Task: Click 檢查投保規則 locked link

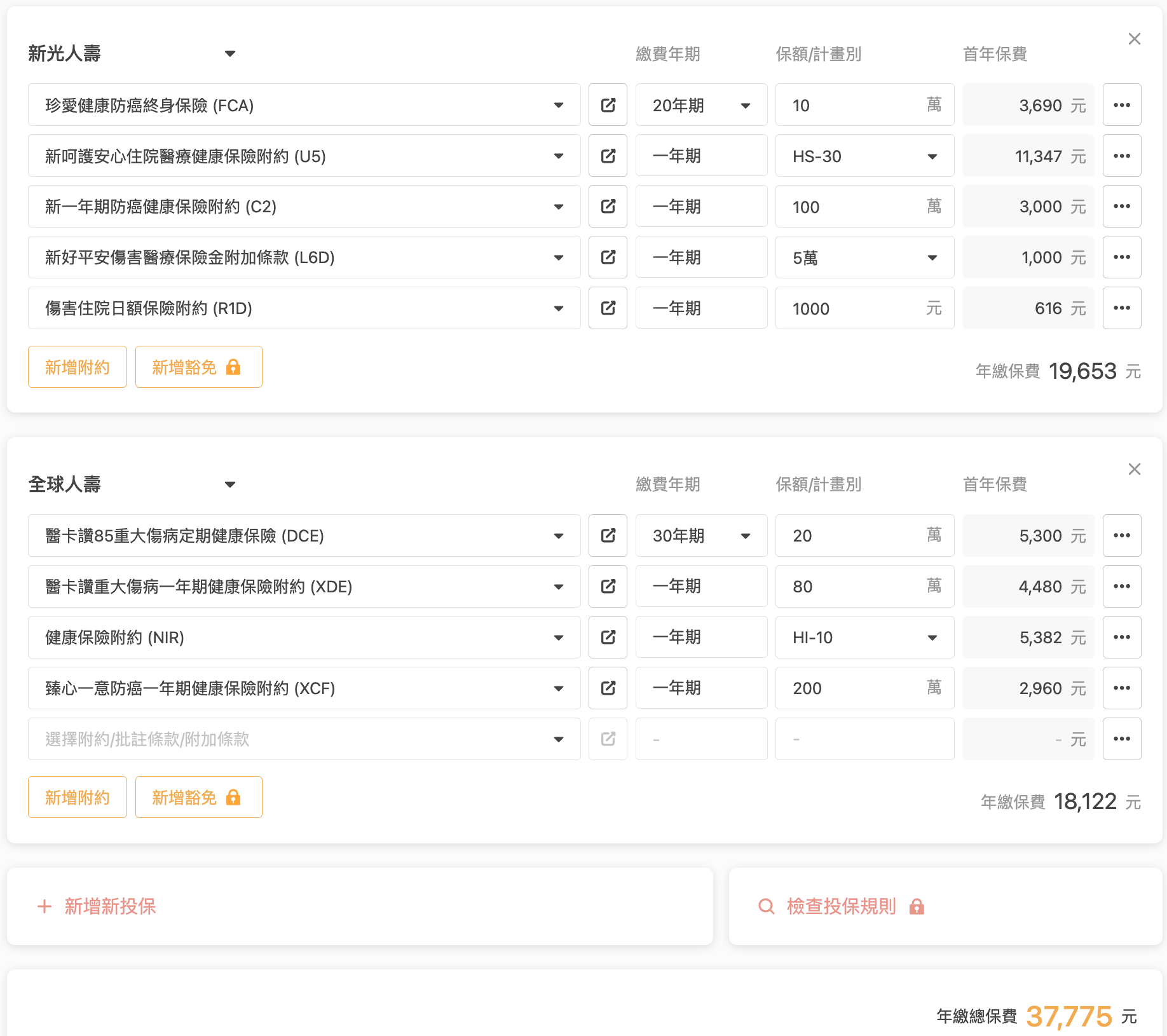Action: [841, 906]
